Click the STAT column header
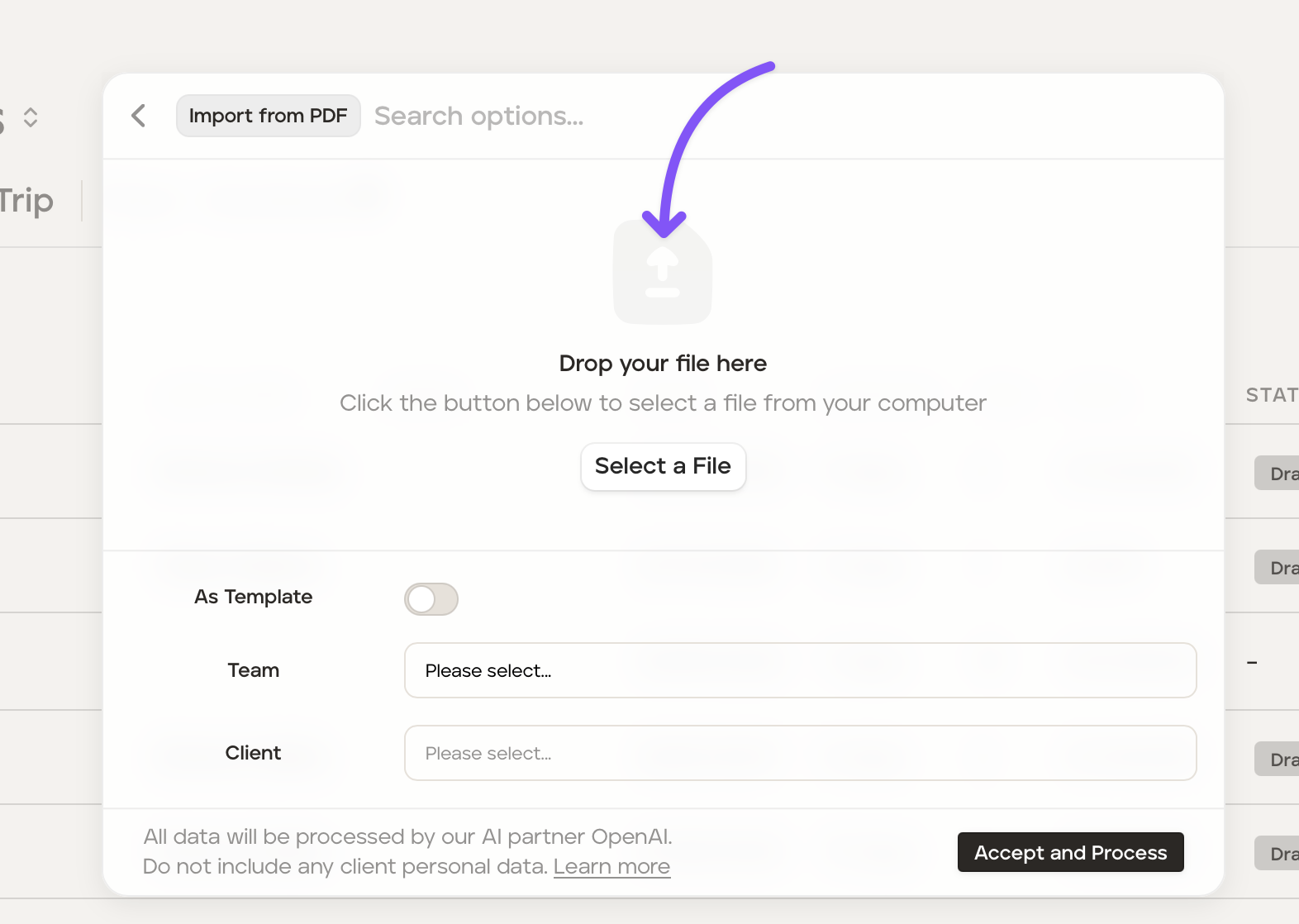 (x=1273, y=395)
